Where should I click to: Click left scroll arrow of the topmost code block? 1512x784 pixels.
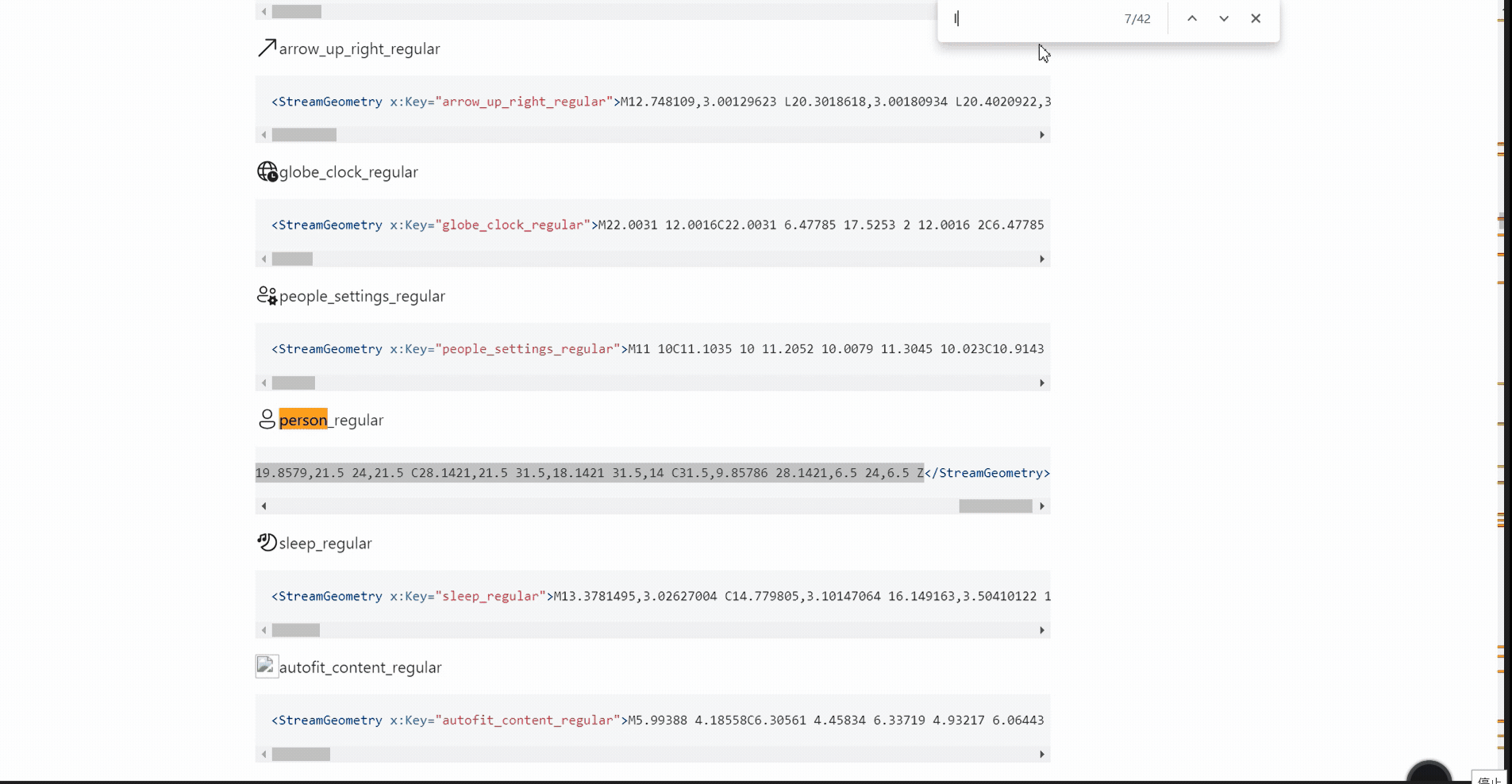click(x=264, y=11)
